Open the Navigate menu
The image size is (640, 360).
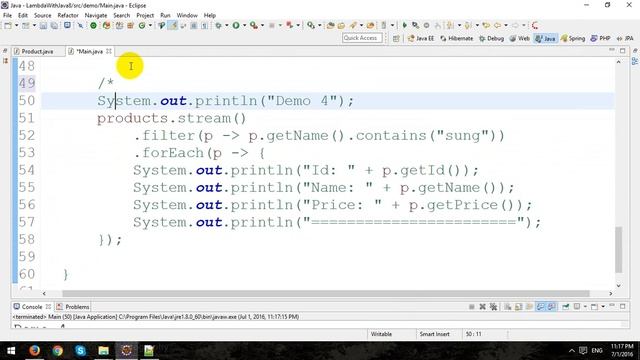tap(96, 15)
